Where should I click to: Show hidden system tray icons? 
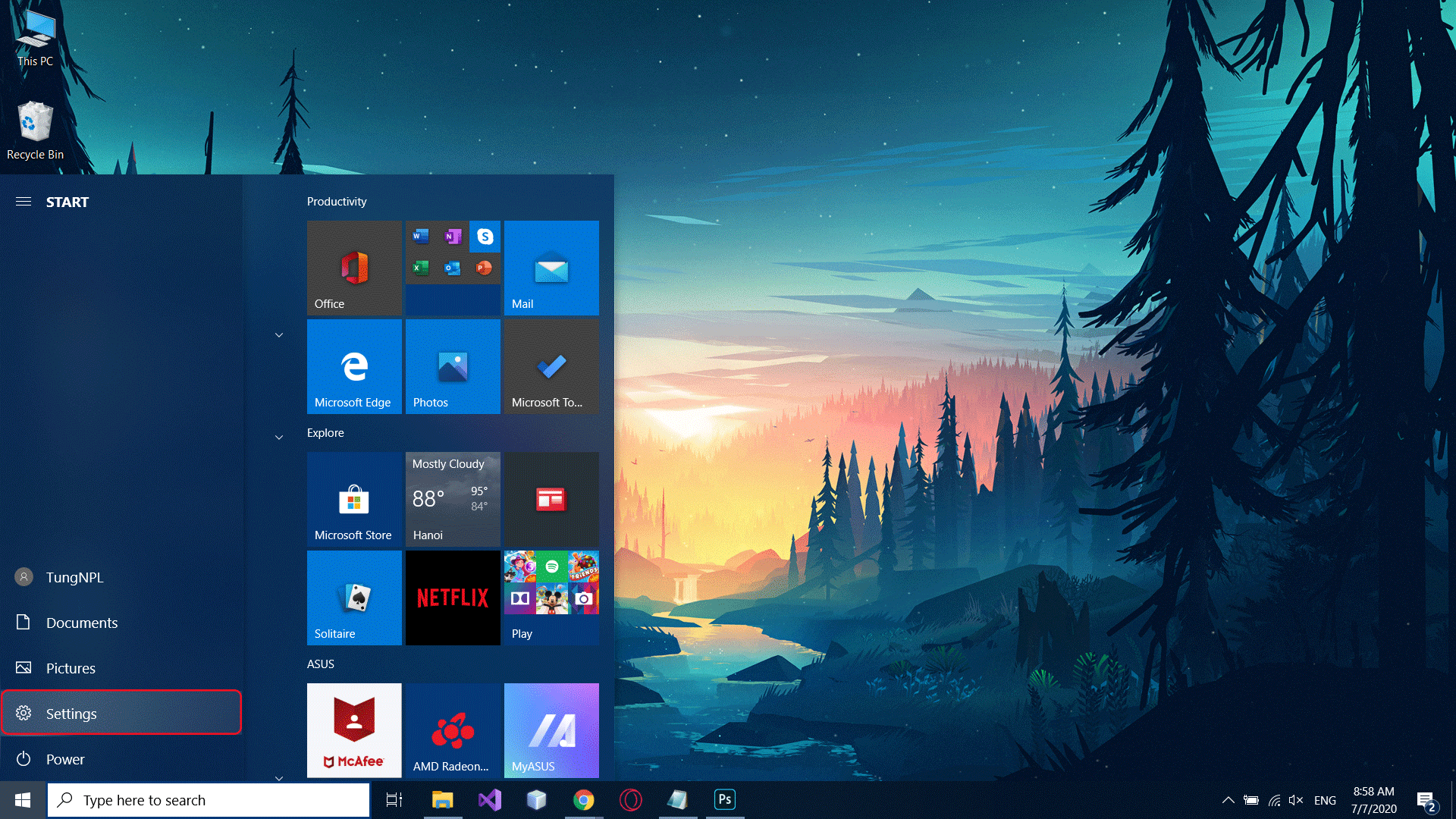[1228, 800]
